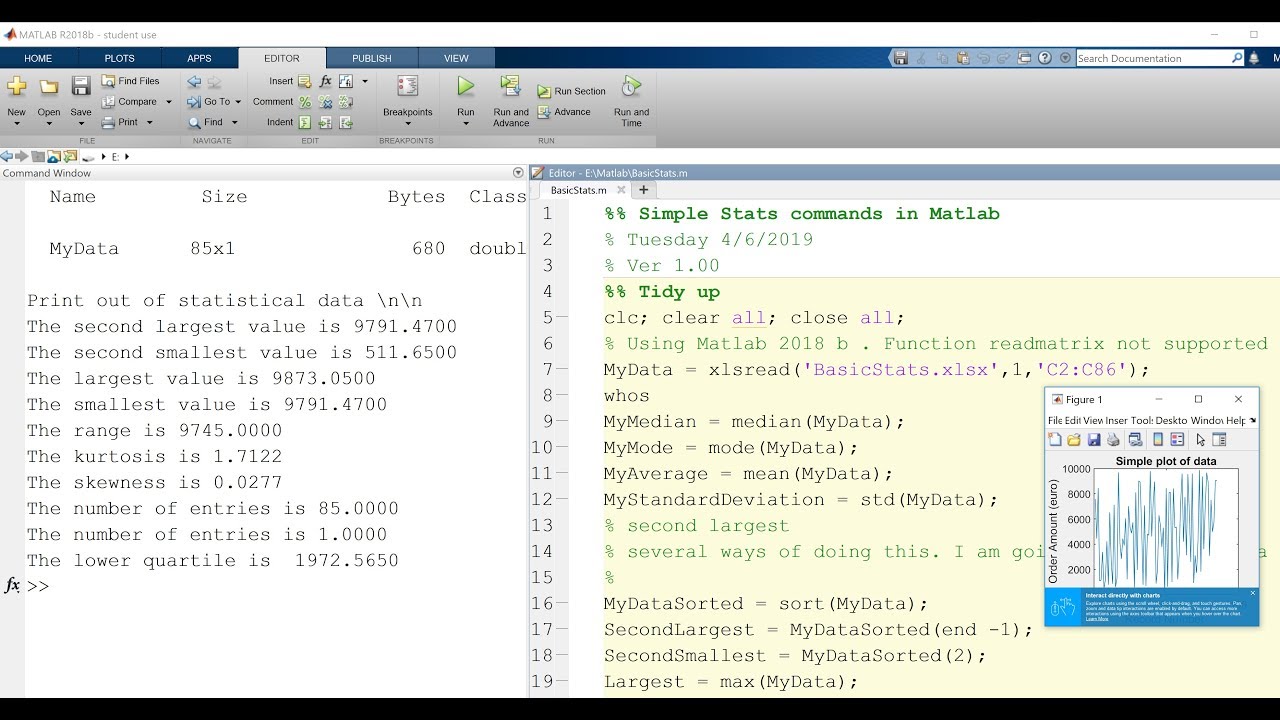Open the dropdown arrow under Save
Image resolution: width=1280 pixels, height=720 pixels.
[81, 125]
